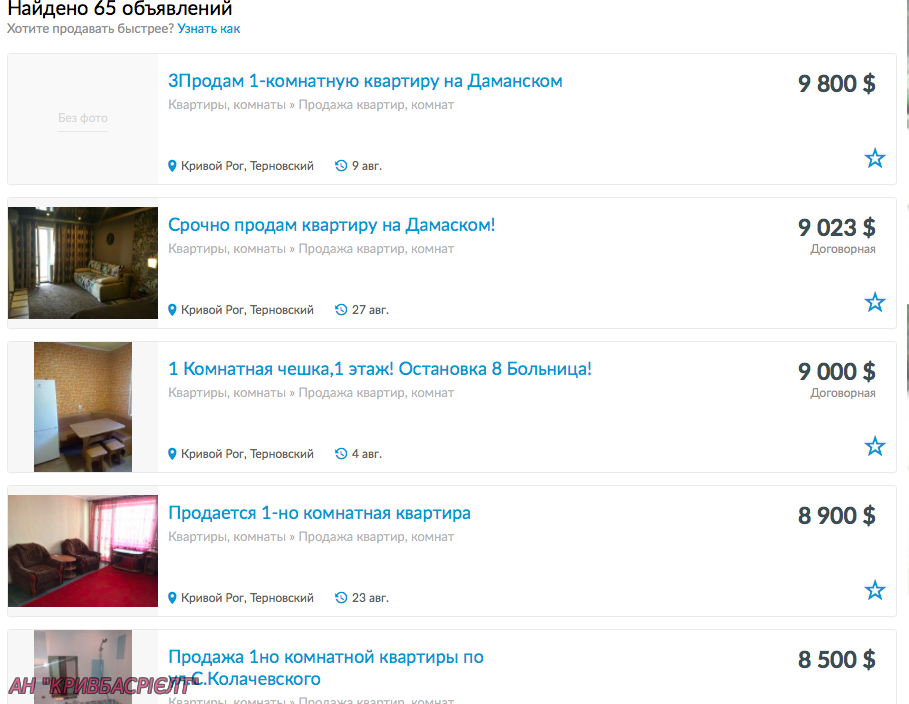
Task: Star the 9 023 $ Дамаском listing
Action: [x=874, y=302]
